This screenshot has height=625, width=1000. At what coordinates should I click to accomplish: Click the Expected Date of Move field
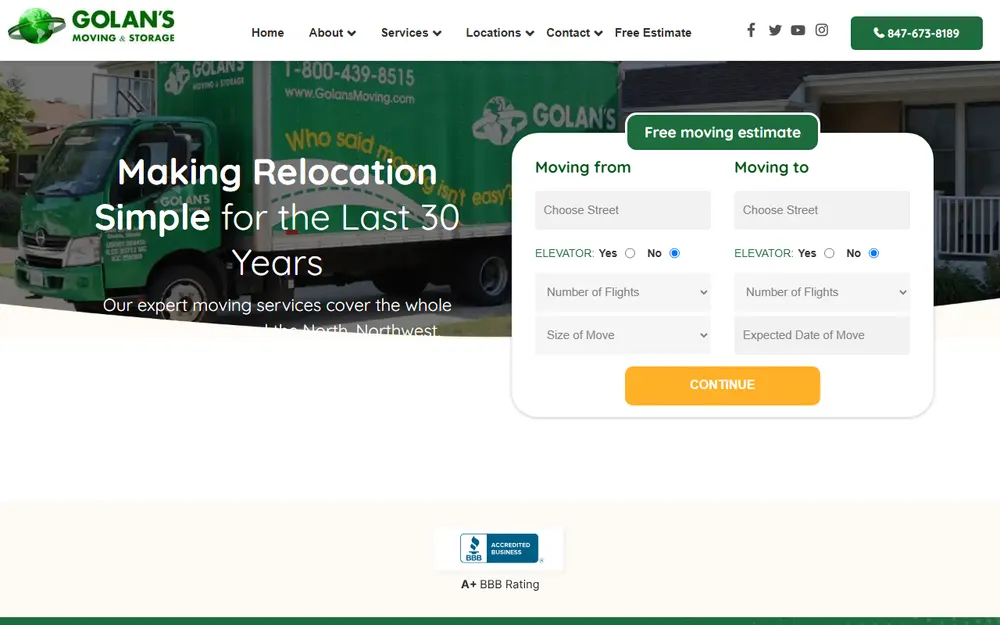point(822,335)
